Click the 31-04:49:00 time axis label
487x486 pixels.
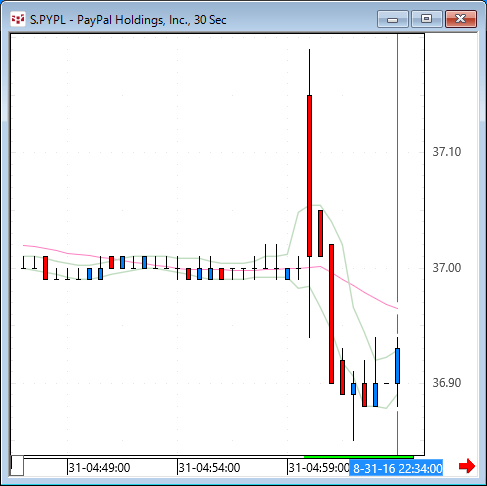tap(99, 468)
